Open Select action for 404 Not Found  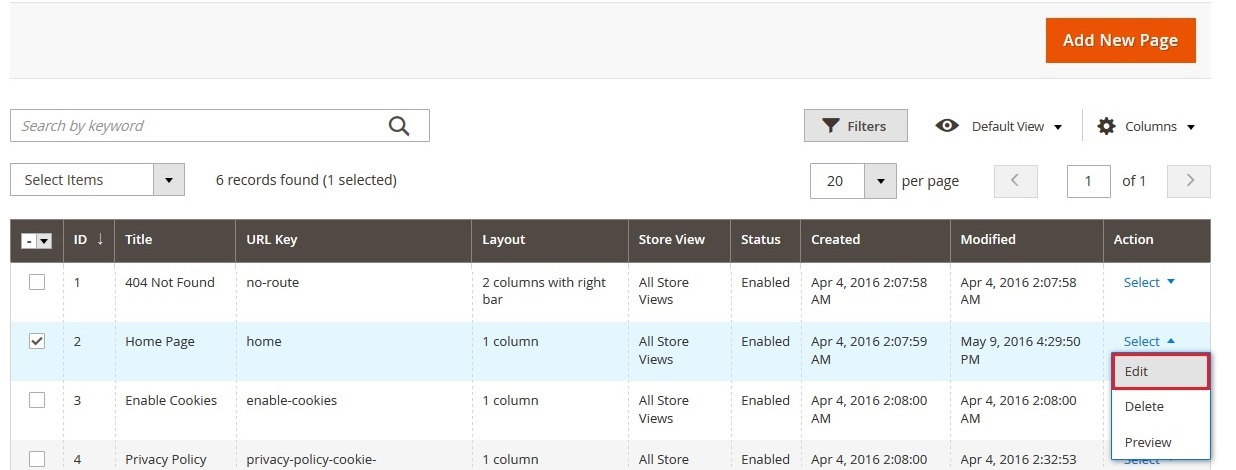tap(1148, 283)
